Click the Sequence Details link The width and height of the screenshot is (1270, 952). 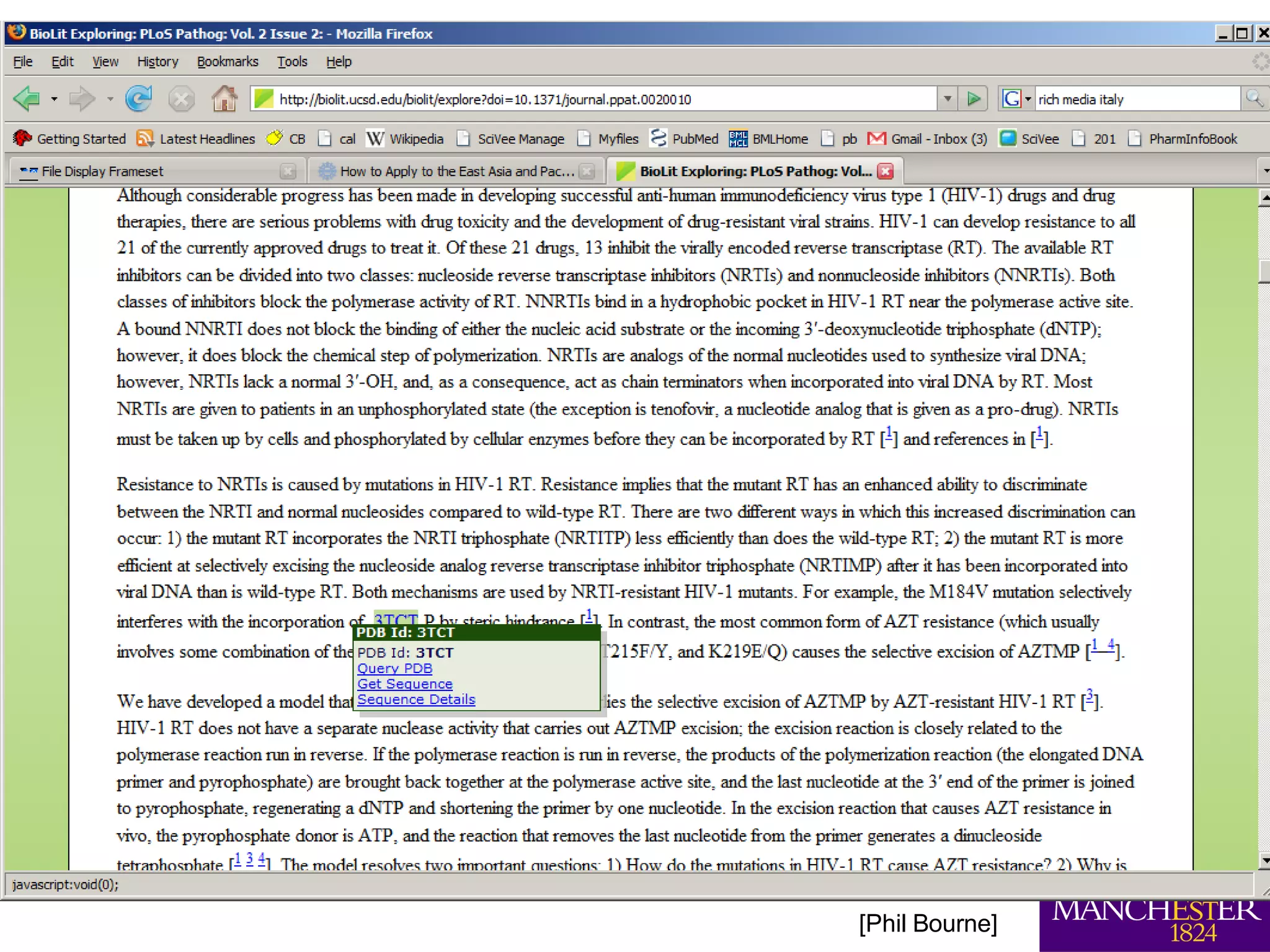416,699
